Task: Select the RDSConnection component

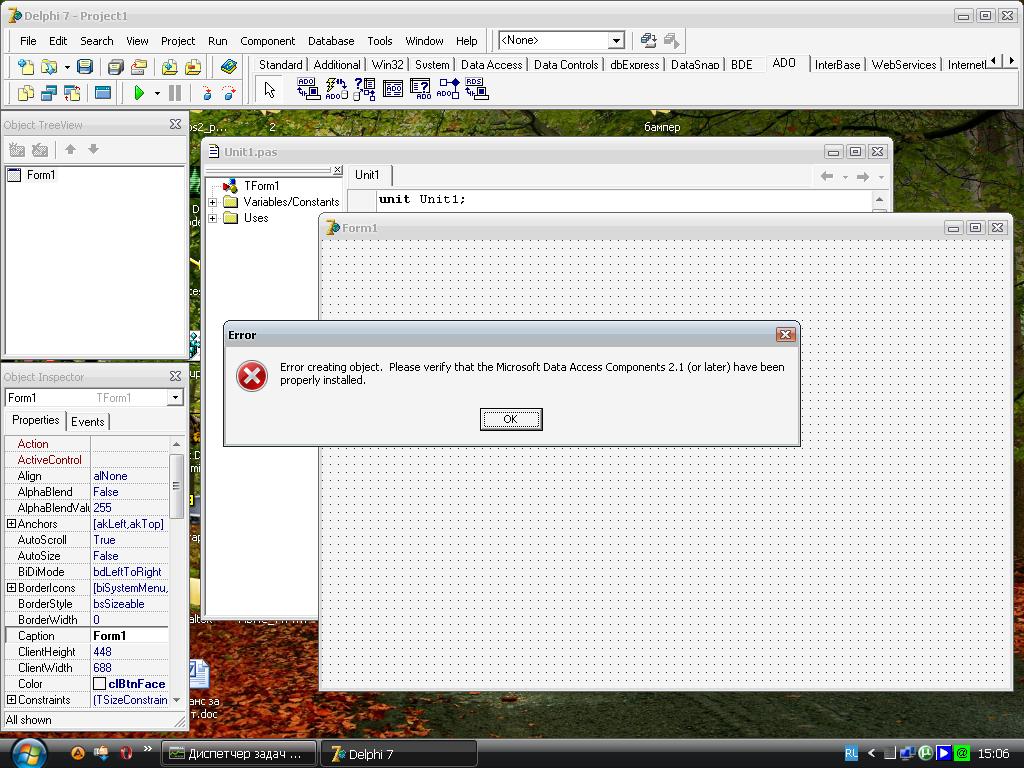Action: click(477, 89)
